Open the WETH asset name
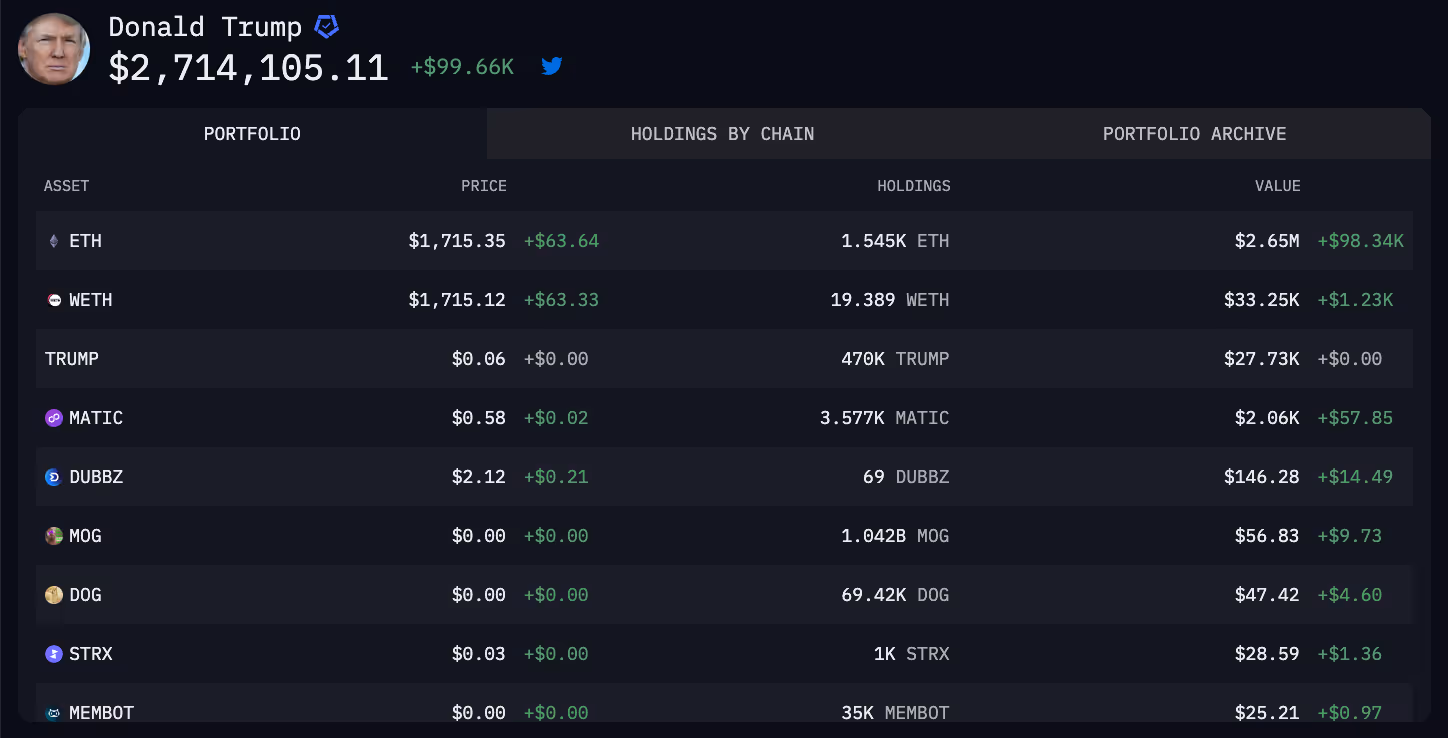This screenshot has height=738, width=1448. point(91,300)
